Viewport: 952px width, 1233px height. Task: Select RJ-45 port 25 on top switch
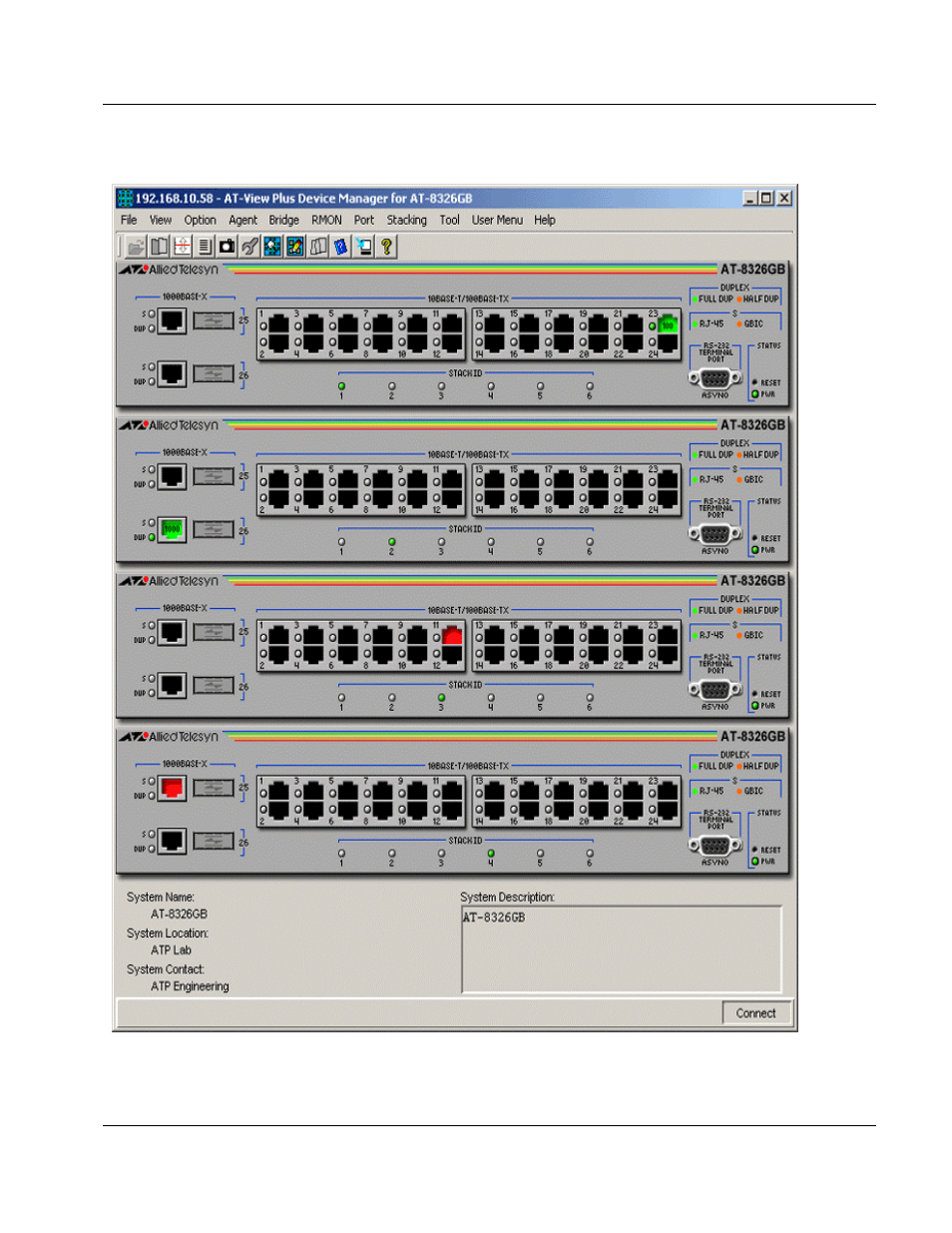[x=172, y=319]
